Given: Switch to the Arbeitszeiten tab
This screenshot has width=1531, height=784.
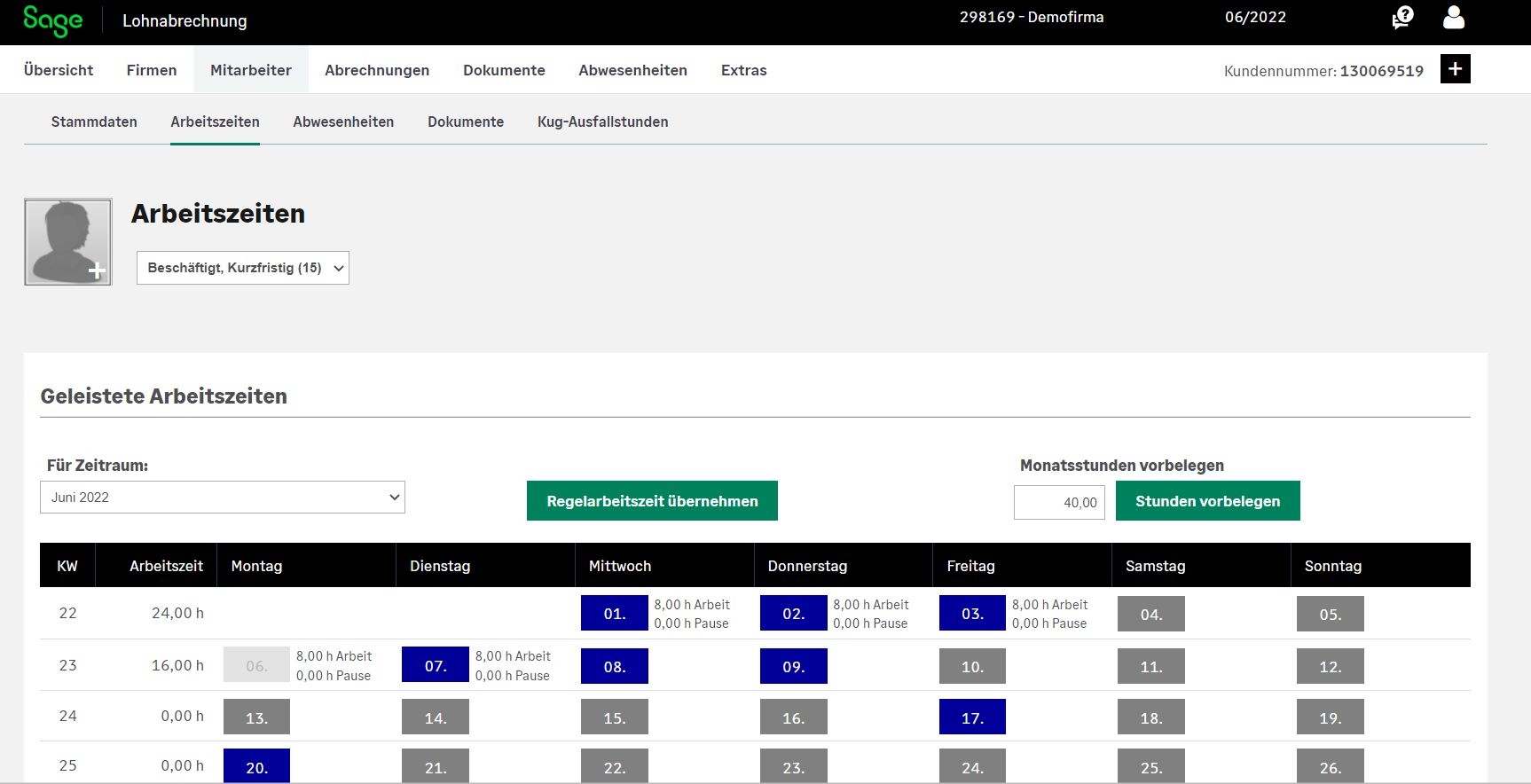Looking at the screenshot, I should (215, 122).
